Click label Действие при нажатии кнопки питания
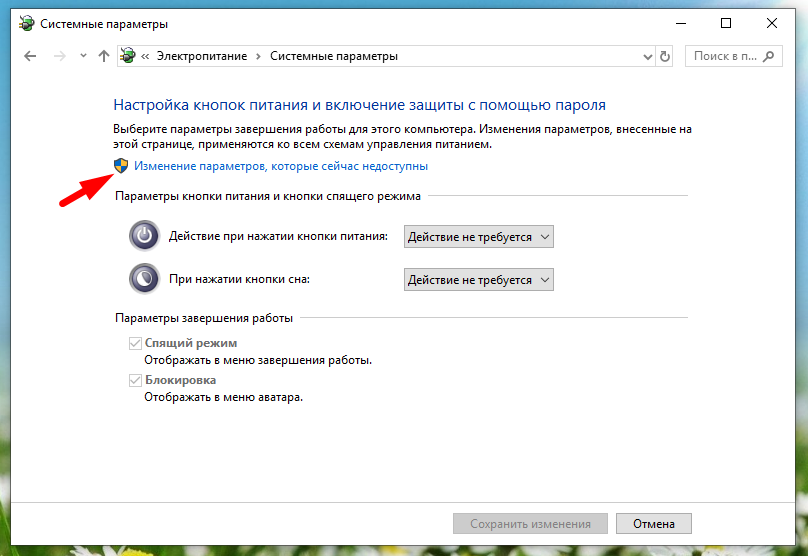The height and width of the screenshot is (556, 808). point(278,236)
